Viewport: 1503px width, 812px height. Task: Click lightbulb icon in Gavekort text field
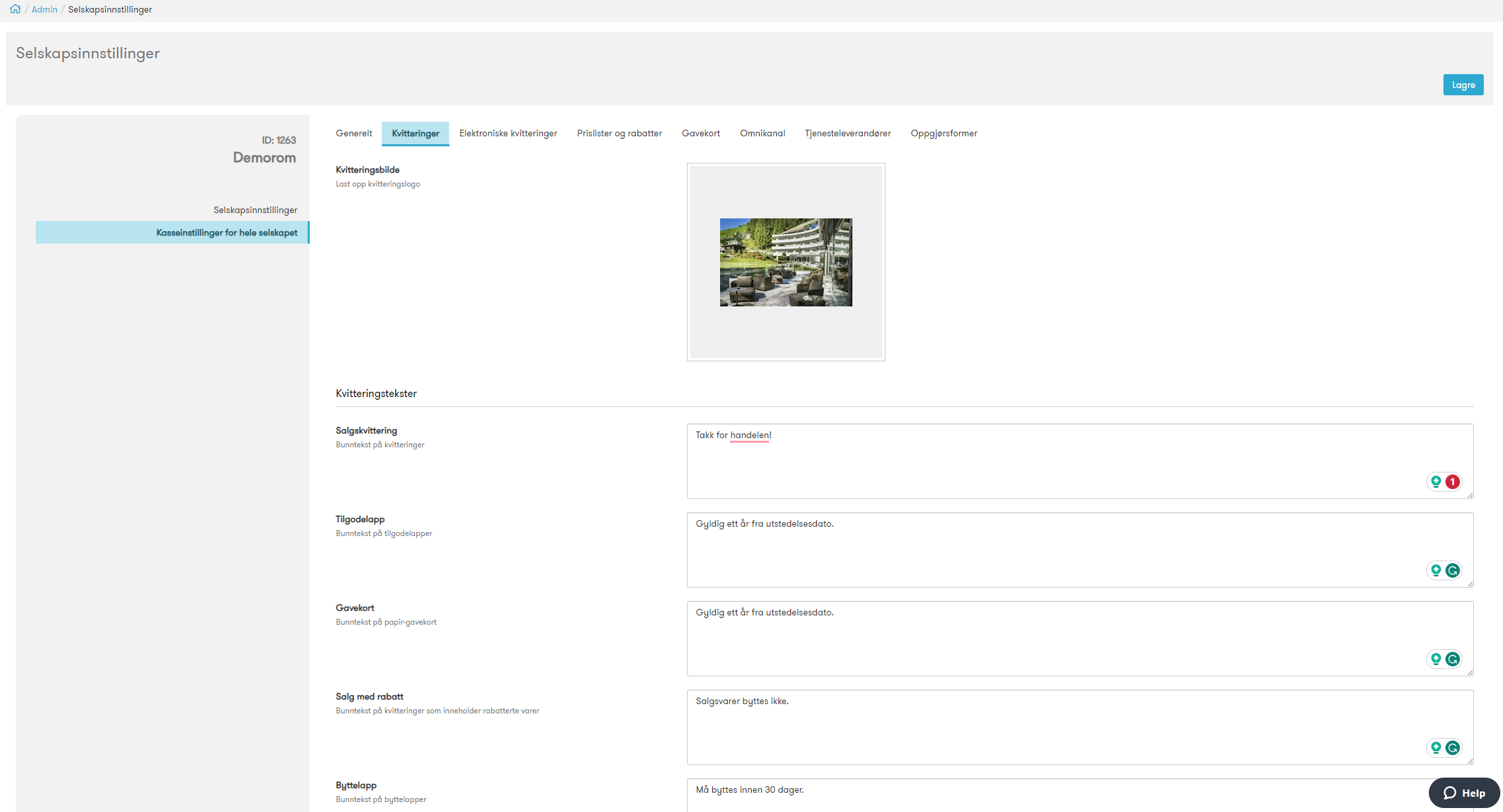(1435, 659)
